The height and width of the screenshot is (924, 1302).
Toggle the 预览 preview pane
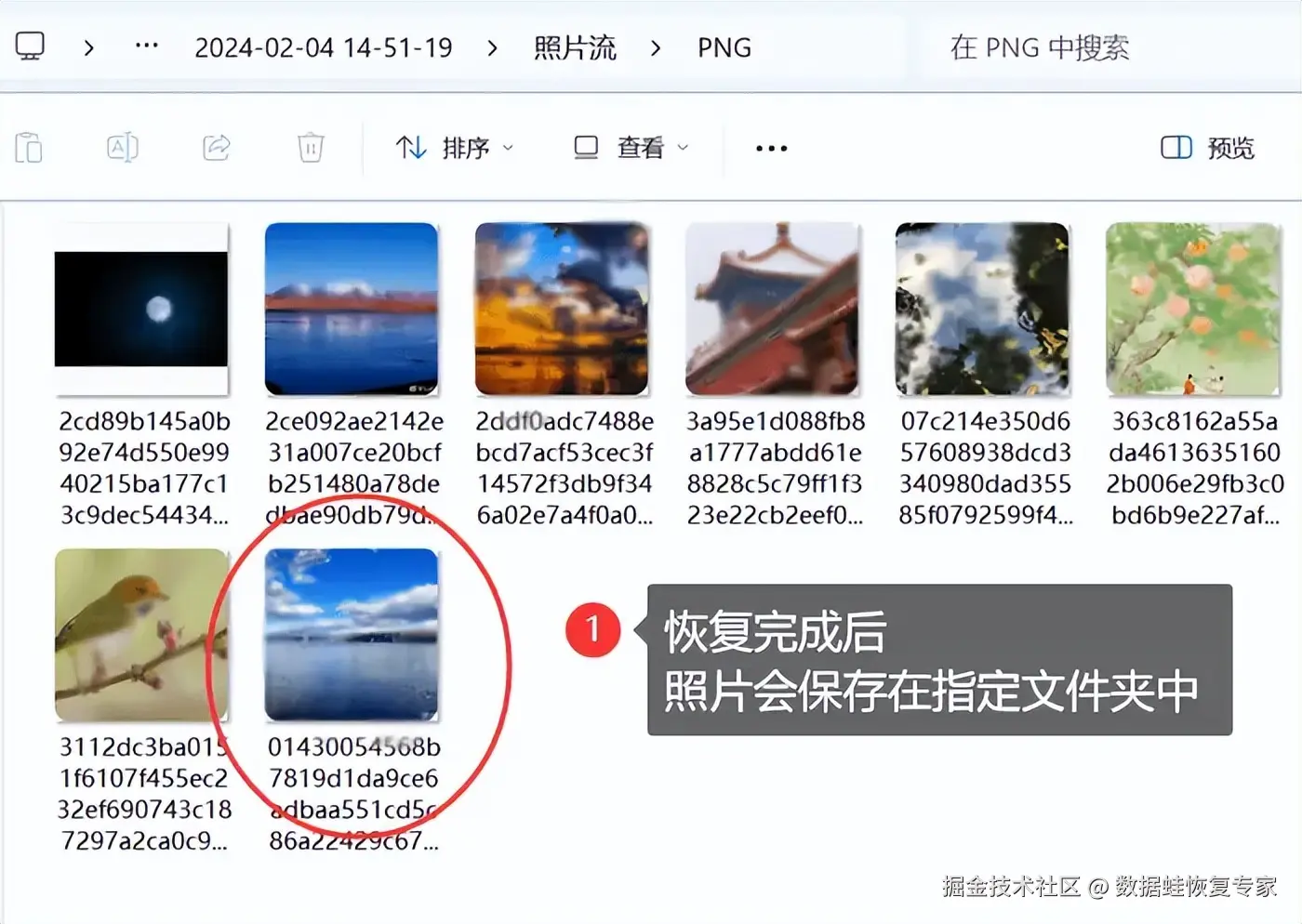tap(1207, 148)
